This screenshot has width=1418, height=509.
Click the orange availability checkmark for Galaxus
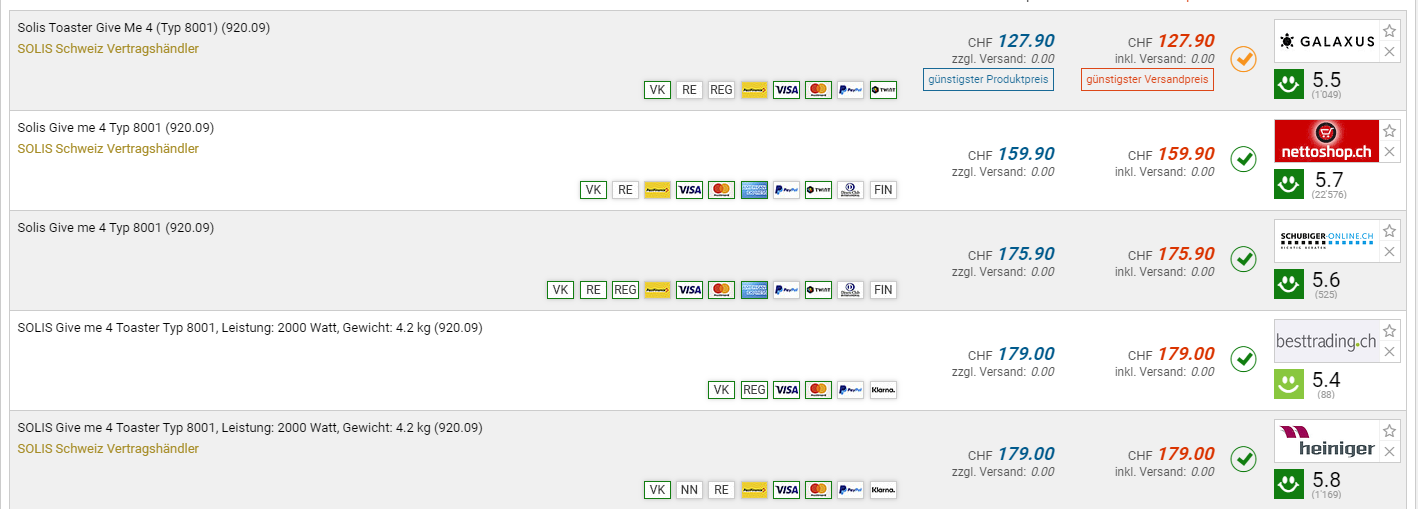1243,59
